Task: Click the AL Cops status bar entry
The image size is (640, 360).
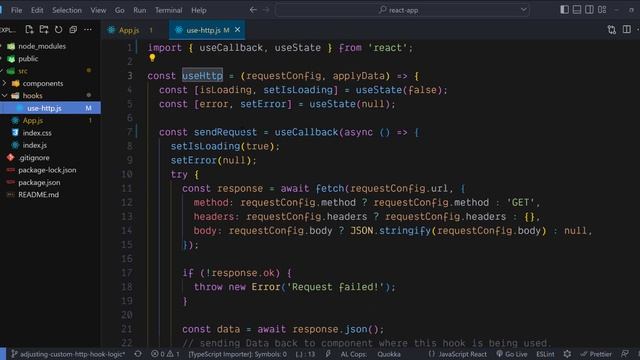Action: (x=353, y=354)
